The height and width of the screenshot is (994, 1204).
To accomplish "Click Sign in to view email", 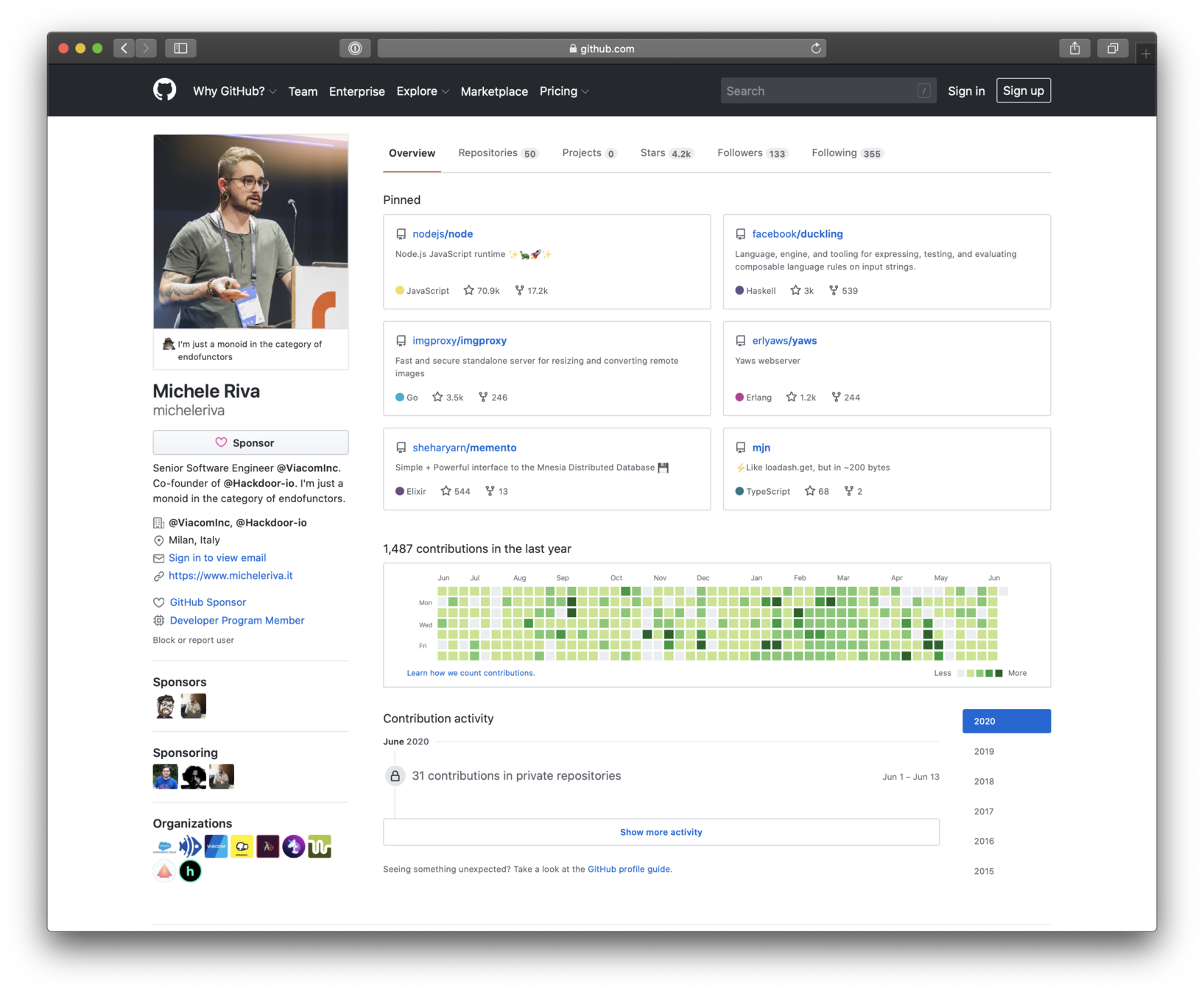I will point(217,558).
